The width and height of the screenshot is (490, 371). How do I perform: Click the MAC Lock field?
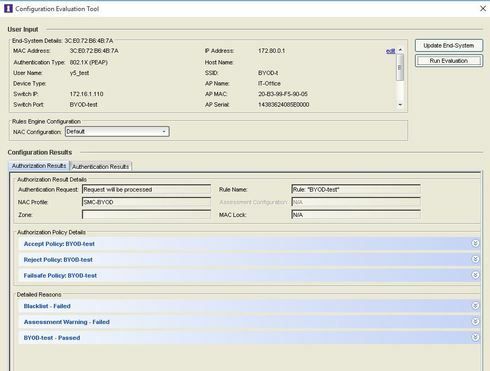pyautogui.click(x=356, y=215)
